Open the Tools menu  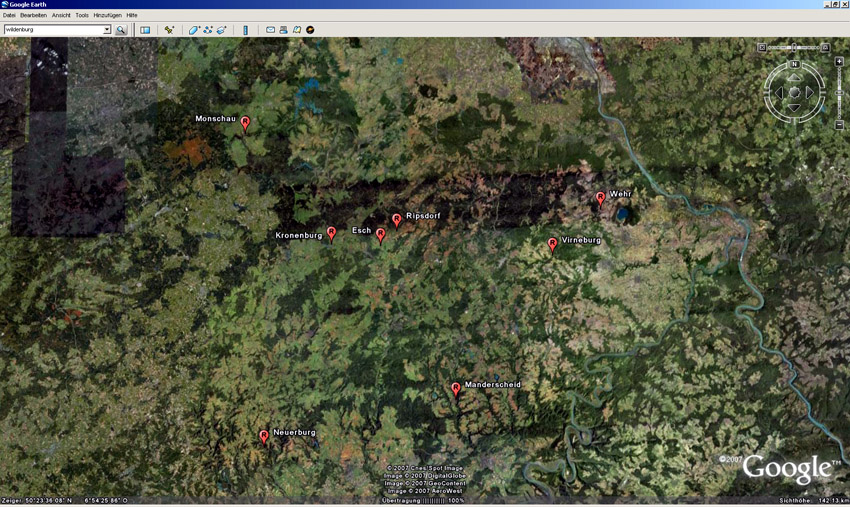click(82, 15)
